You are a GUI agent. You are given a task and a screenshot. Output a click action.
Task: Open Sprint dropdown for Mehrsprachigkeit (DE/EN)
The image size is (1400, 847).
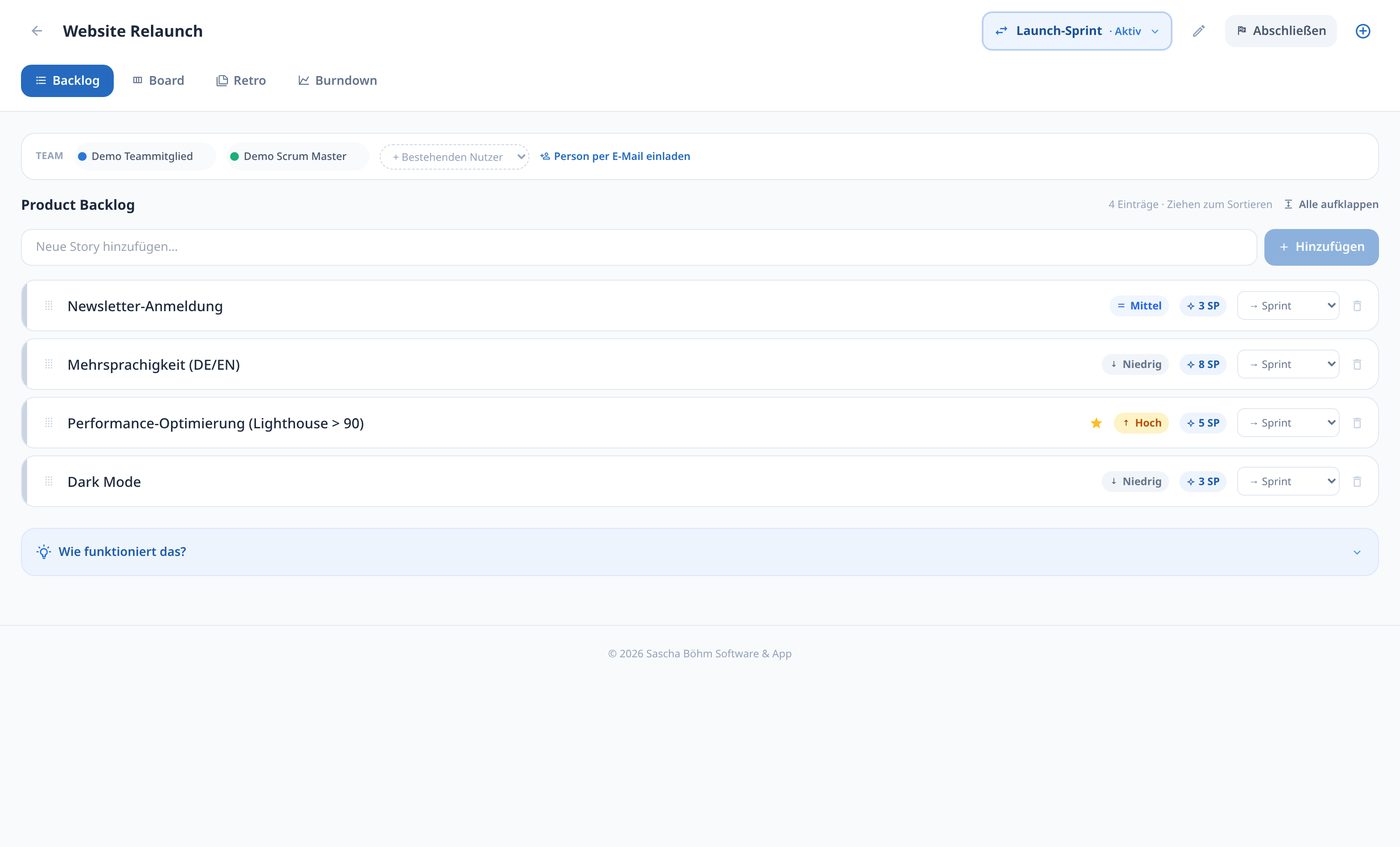1288,364
